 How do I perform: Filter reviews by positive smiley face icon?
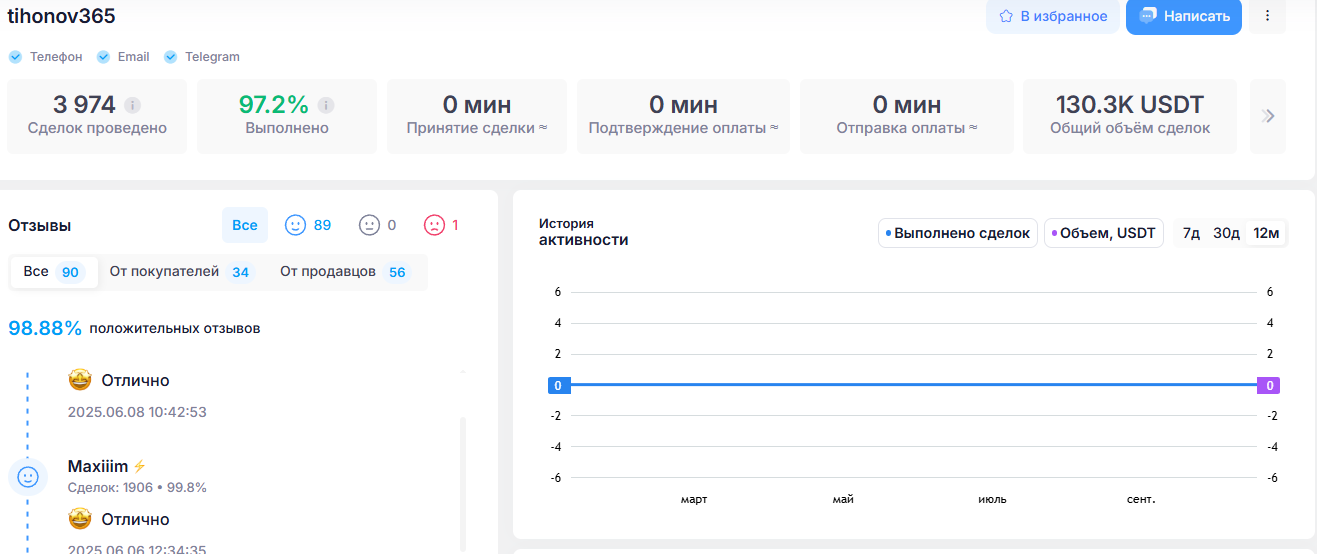(295, 225)
